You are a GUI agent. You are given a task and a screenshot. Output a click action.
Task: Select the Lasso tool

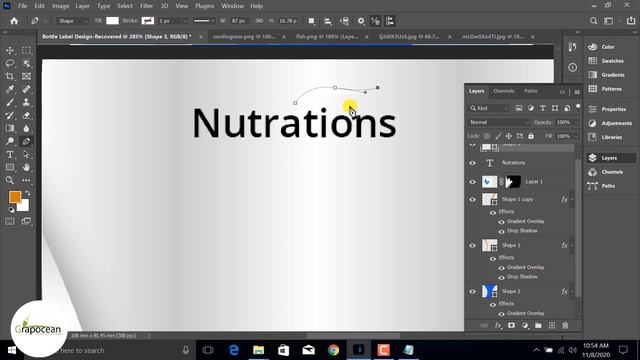click(x=10, y=63)
